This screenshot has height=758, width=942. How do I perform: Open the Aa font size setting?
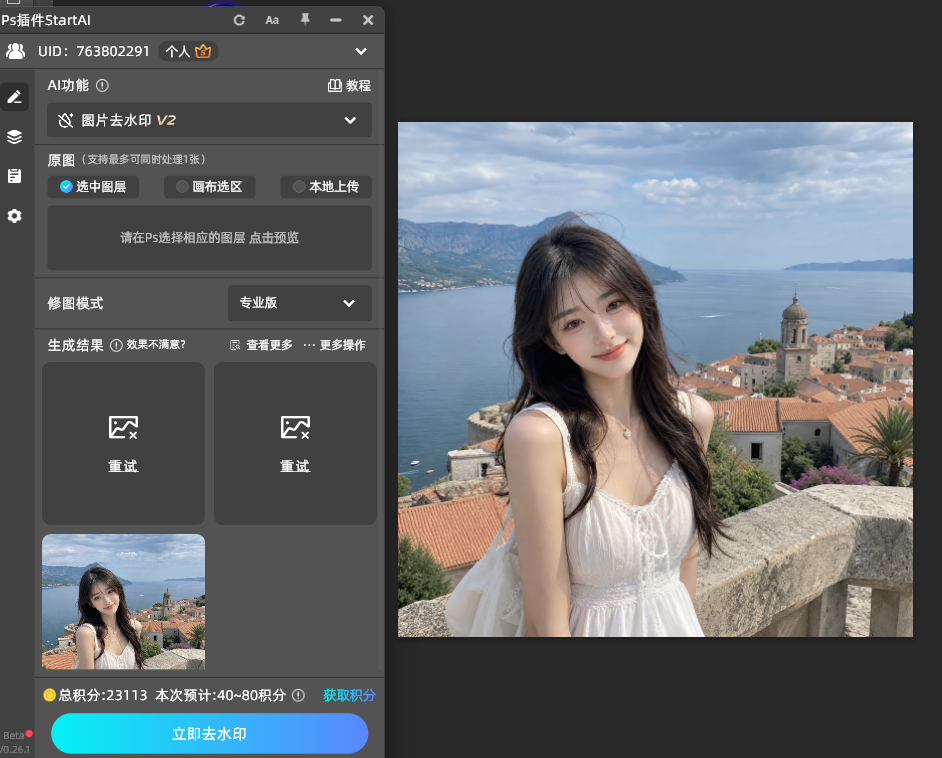272,20
